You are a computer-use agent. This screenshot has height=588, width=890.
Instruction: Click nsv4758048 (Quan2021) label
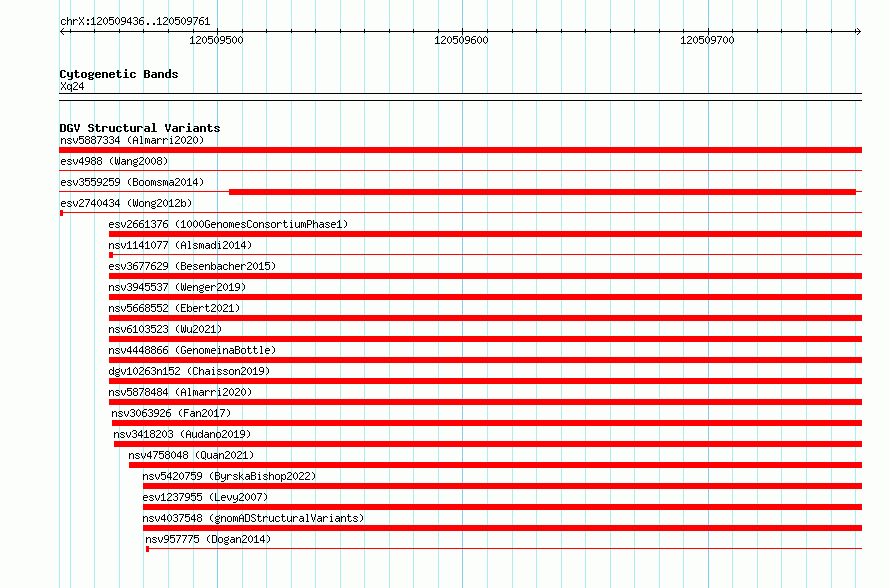click(191, 455)
